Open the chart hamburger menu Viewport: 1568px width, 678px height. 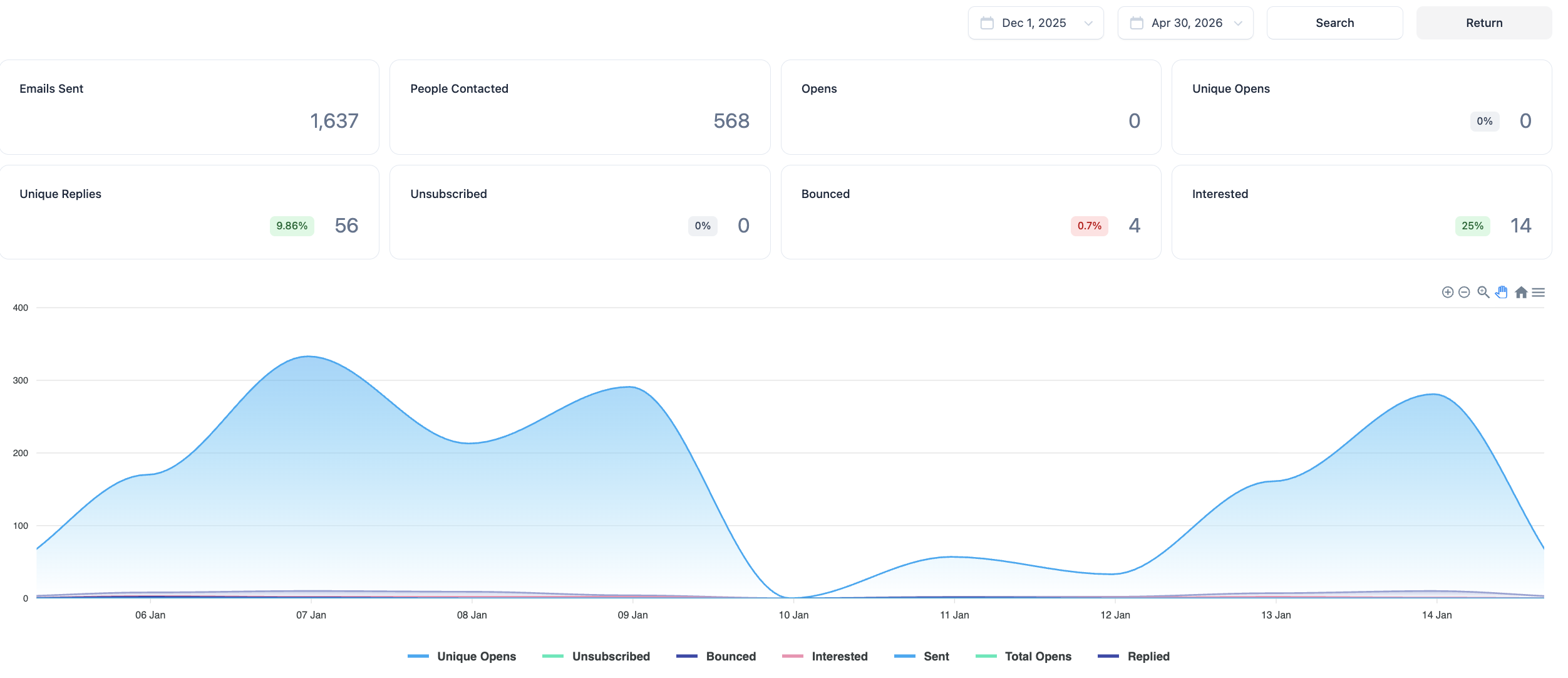point(1539,292)
